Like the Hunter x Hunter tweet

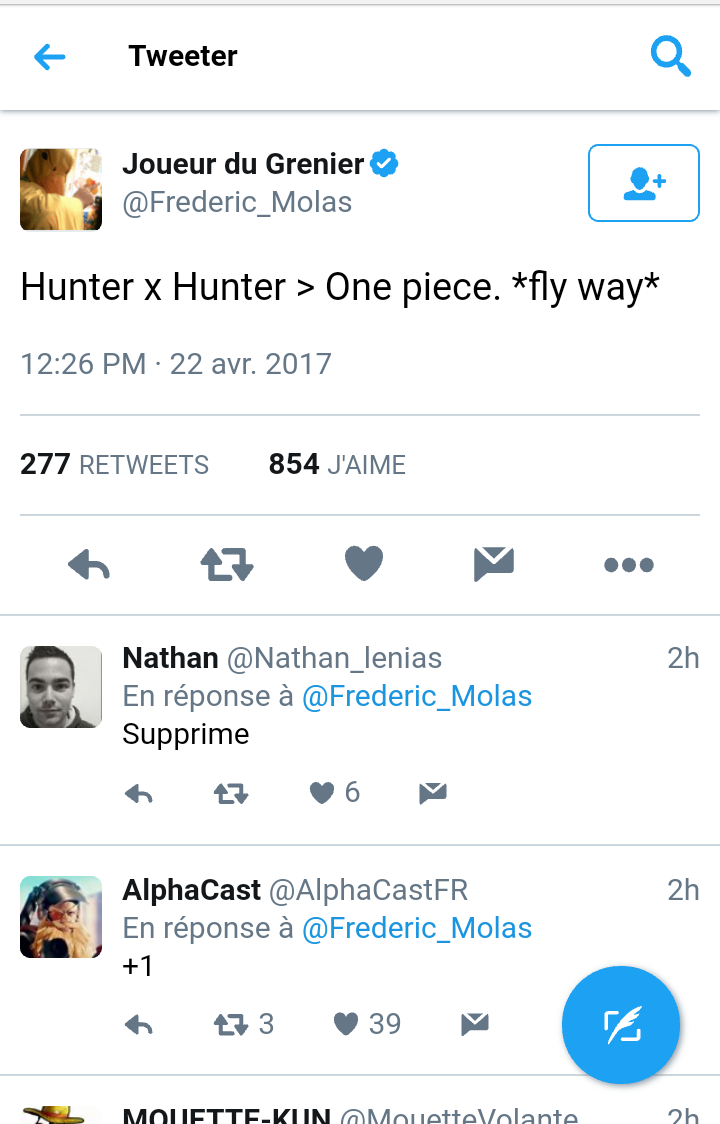pyautogui.click(x=362, y=564)
